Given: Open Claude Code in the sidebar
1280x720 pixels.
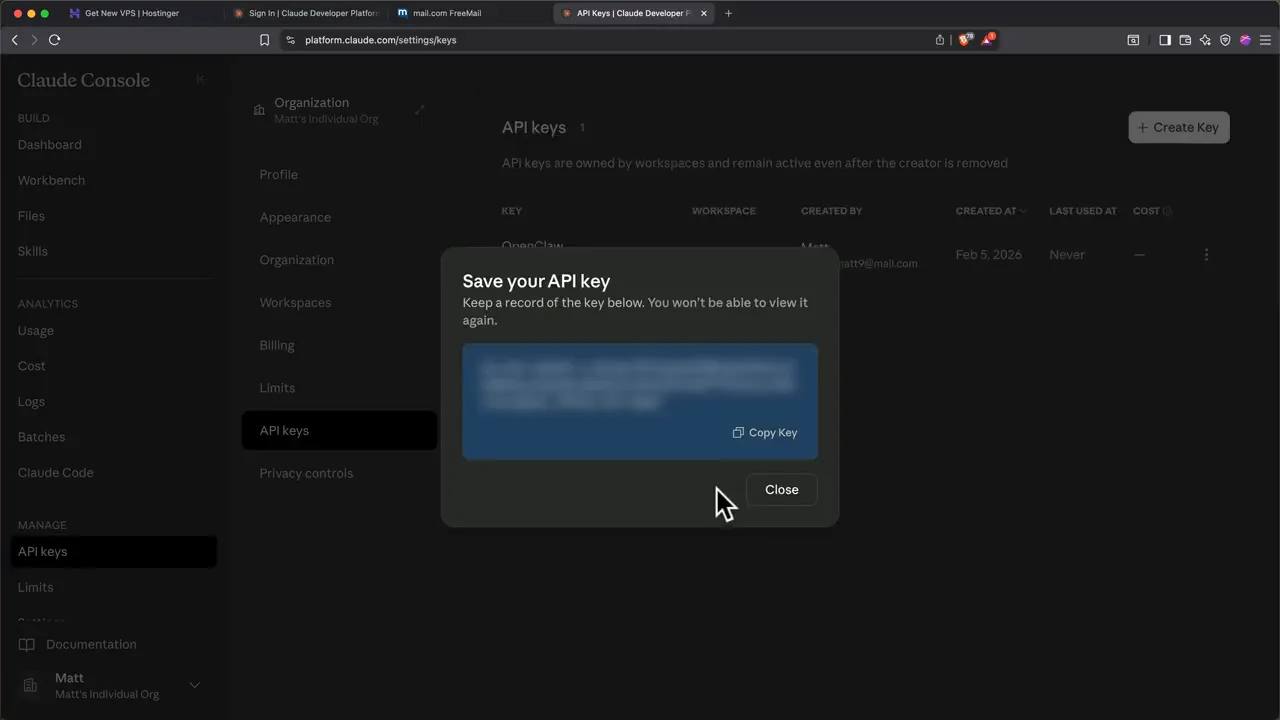Looking at the screenshot, I should [x=56, y=473].
